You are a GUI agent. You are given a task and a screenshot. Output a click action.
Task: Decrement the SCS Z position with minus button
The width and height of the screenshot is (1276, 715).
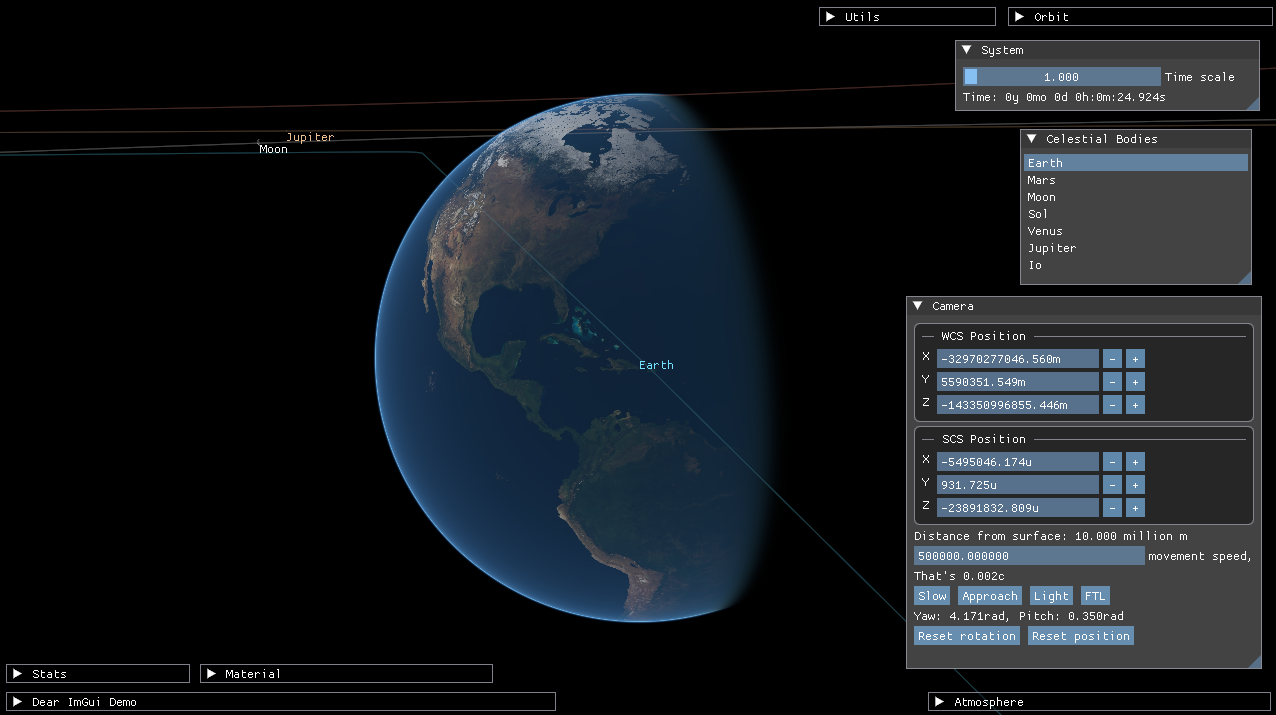[x=1112, y=507]
